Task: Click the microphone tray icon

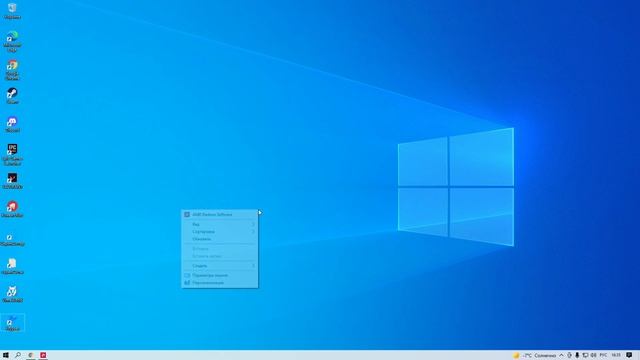Action: pyautogui.click(x=577, y=356)
